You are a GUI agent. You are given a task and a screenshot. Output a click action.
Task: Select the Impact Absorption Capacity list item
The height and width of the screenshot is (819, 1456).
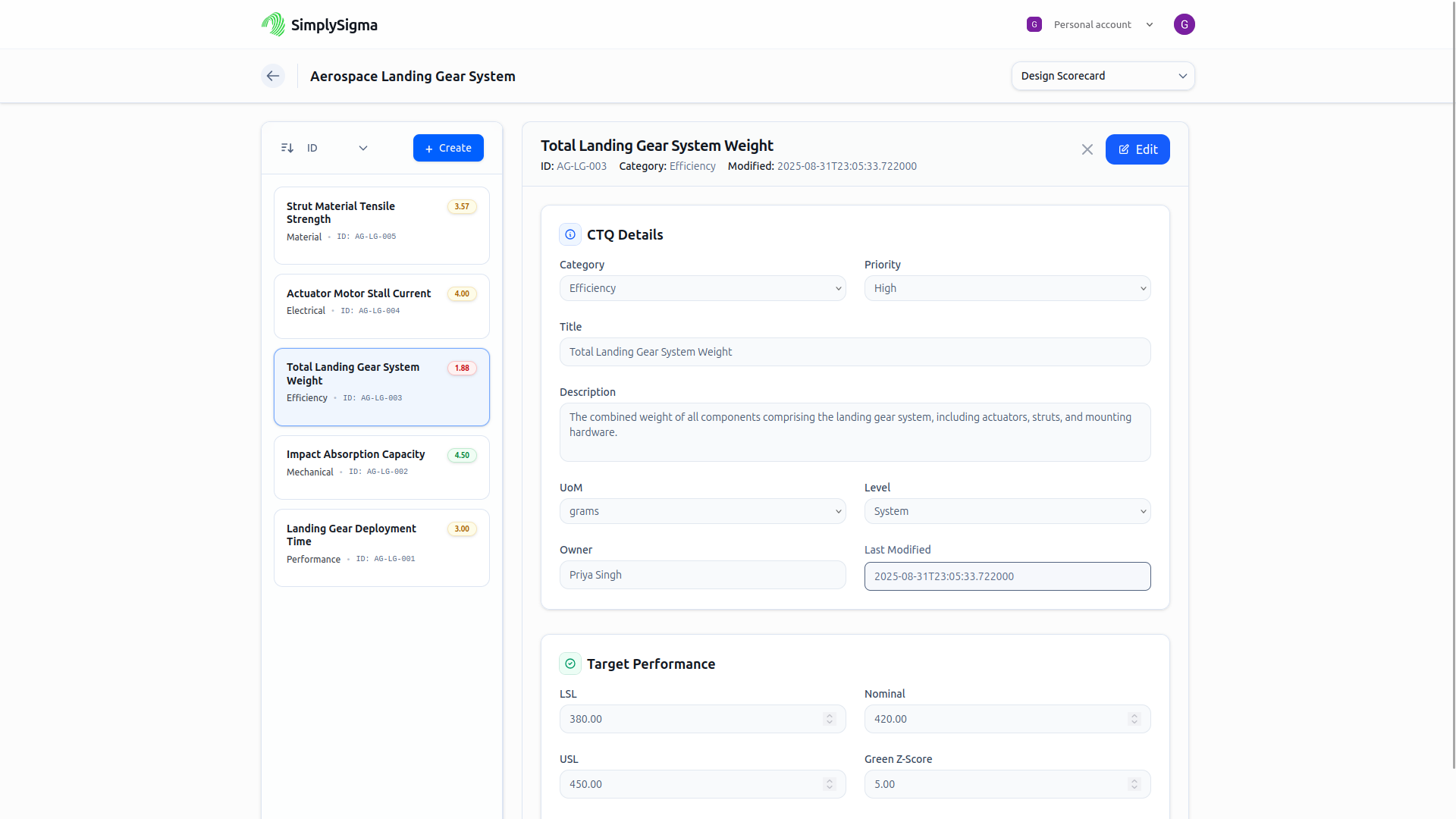click(381, 467)
